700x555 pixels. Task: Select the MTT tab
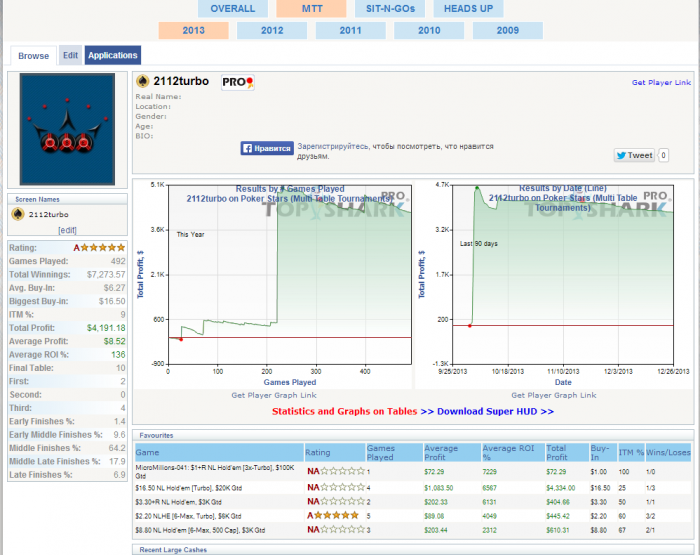(x=311, y=8)
